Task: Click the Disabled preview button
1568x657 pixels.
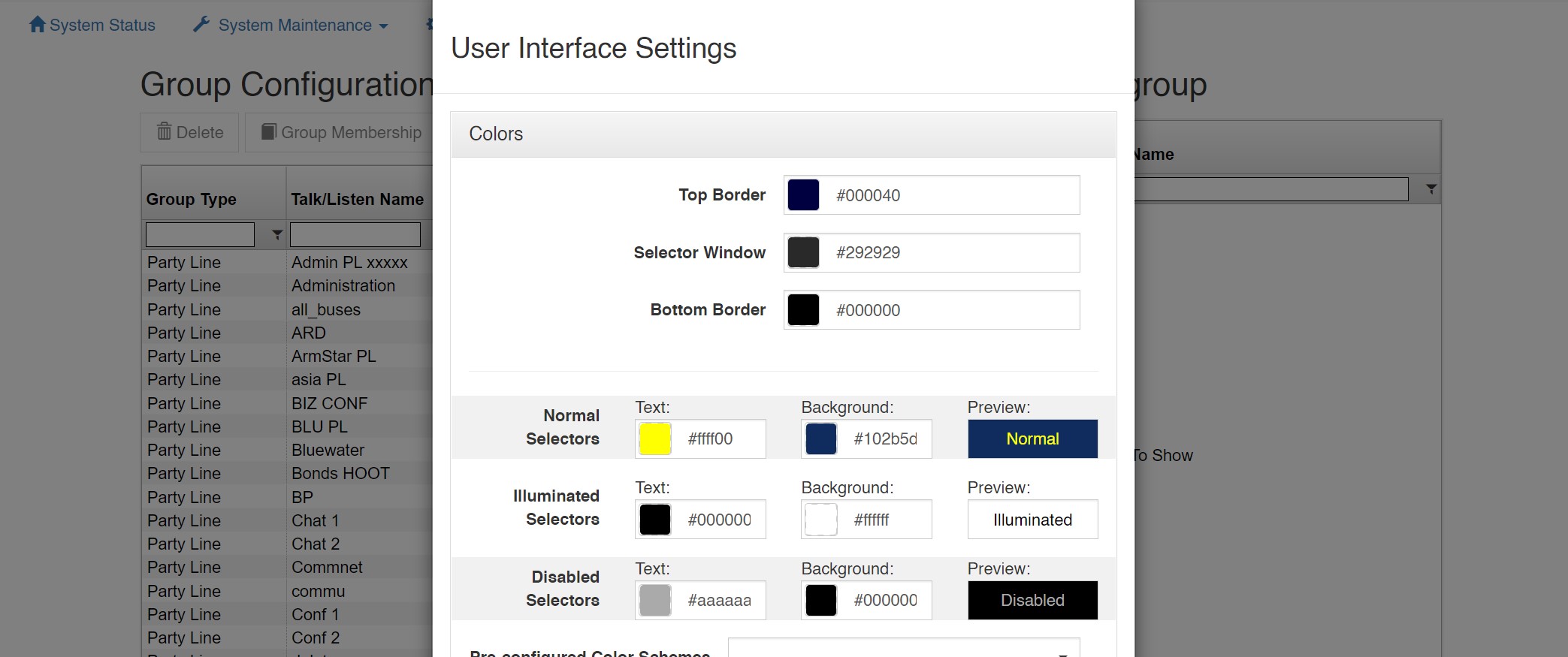Action: [x=1032, y=600]
